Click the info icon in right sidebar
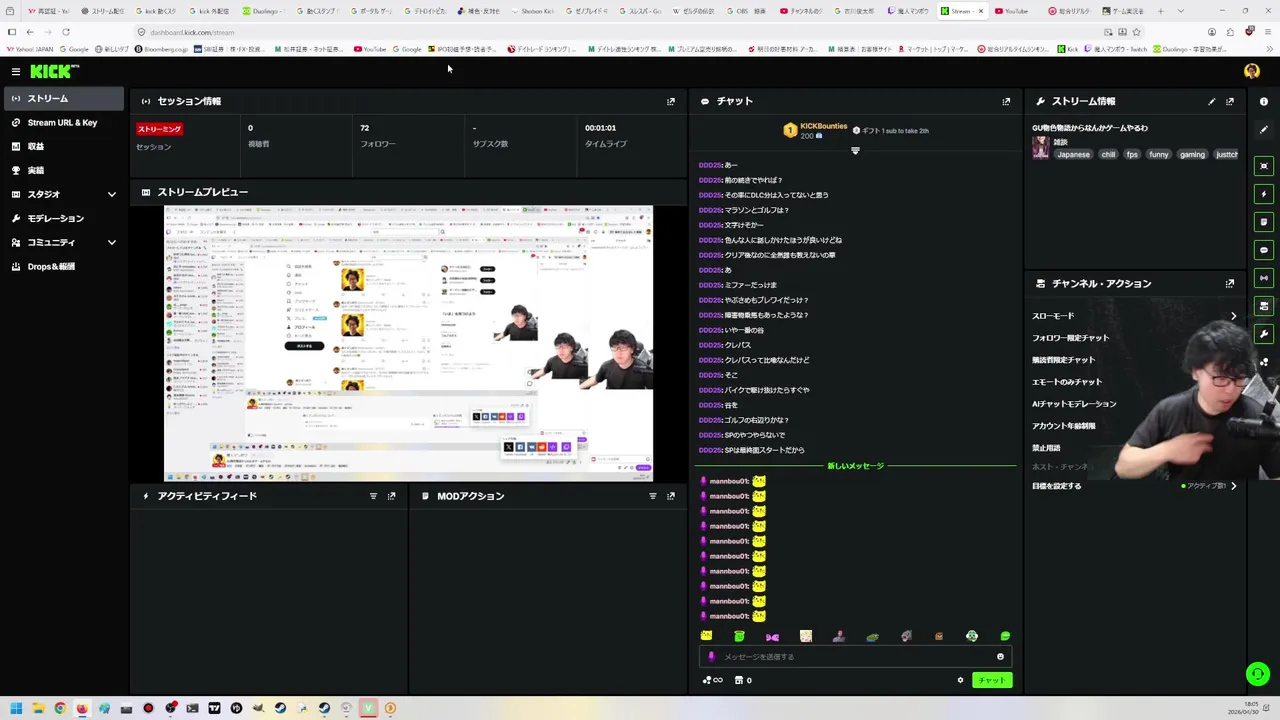 coord(1264,101)
